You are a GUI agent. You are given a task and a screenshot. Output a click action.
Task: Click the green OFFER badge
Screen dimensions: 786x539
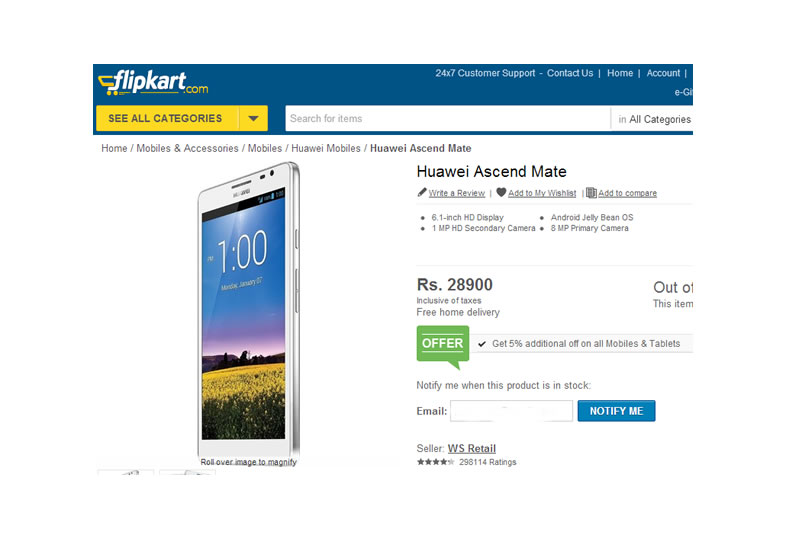pyautogui.click(x=443, y=346)
